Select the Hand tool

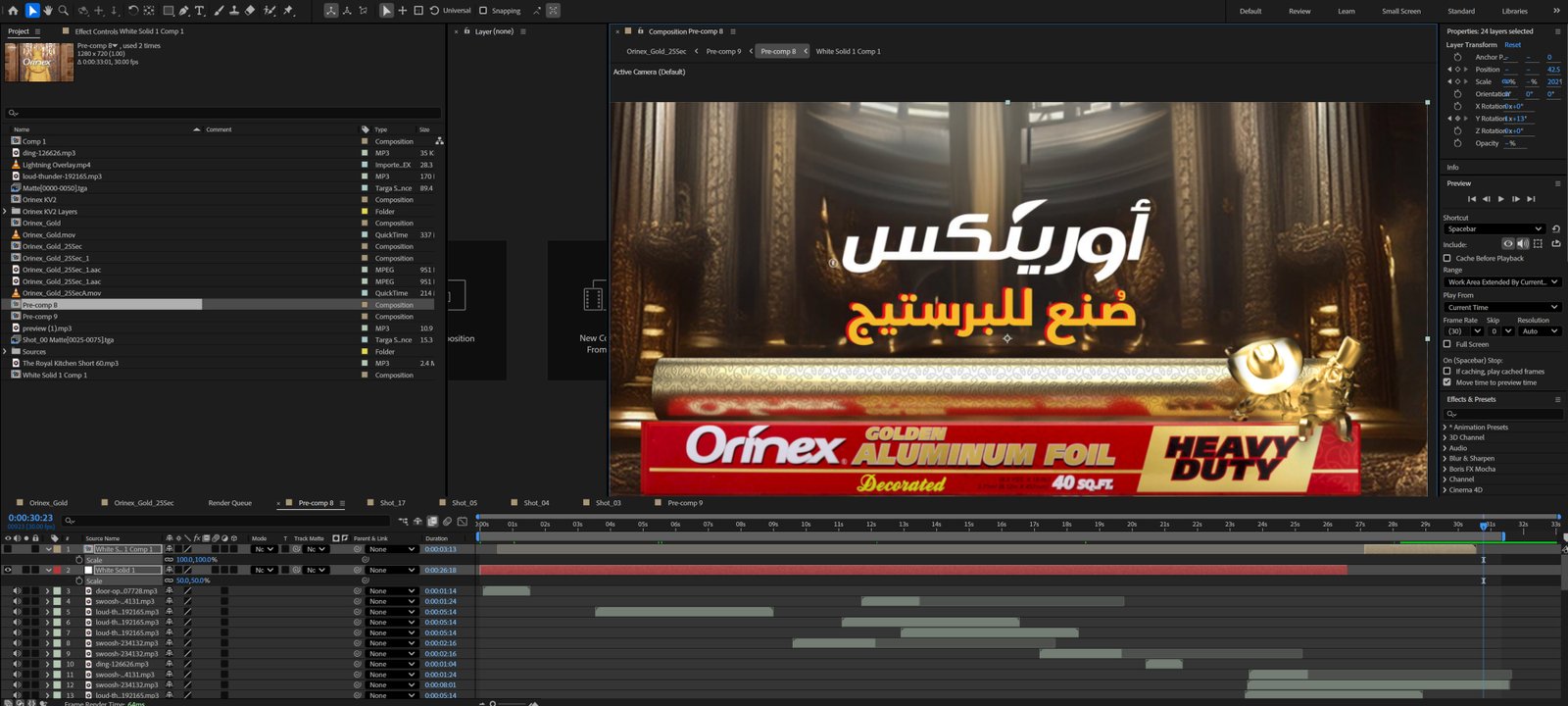tap(47, 10)
